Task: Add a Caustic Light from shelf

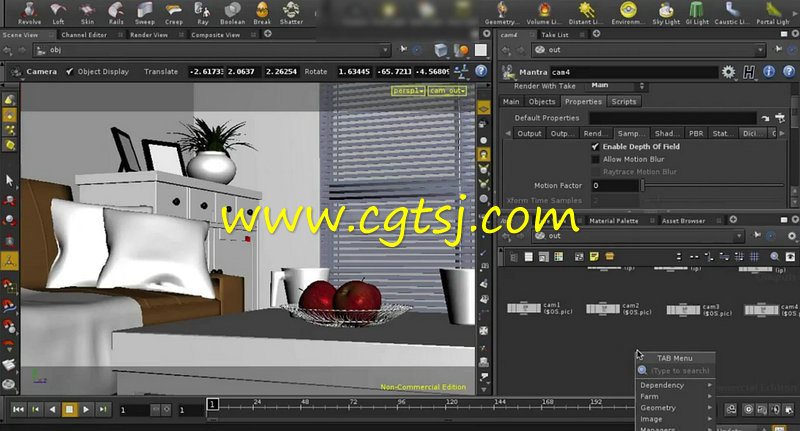Action: [x=732, y=13]
